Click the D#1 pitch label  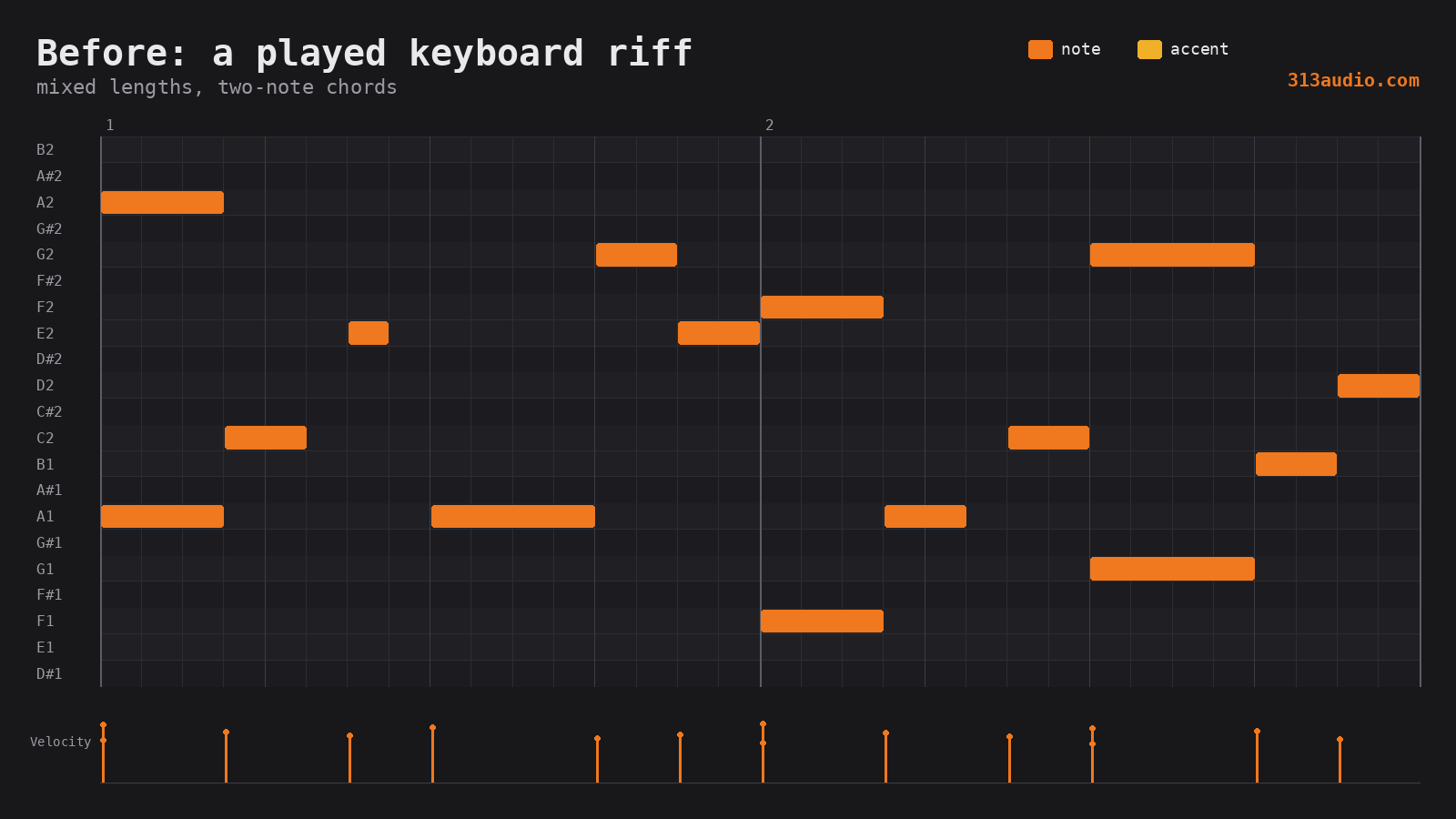[x=49, y=673]
